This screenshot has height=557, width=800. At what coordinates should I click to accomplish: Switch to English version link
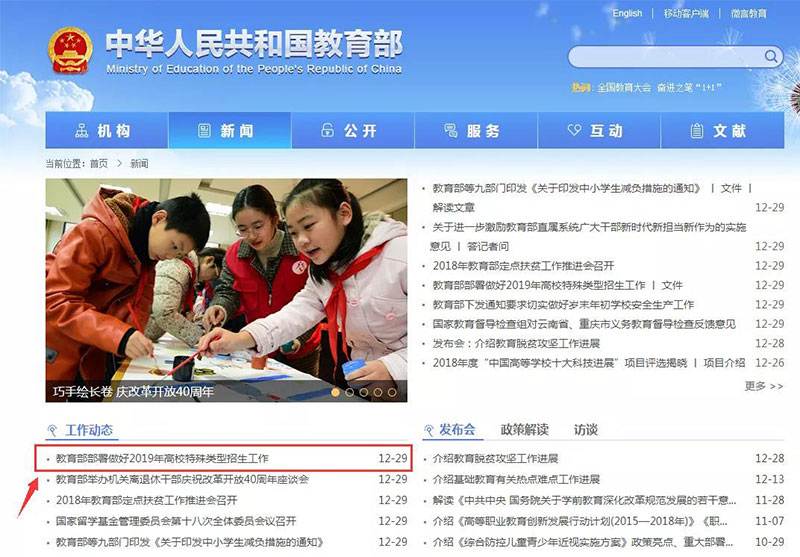tap(627, 13)
